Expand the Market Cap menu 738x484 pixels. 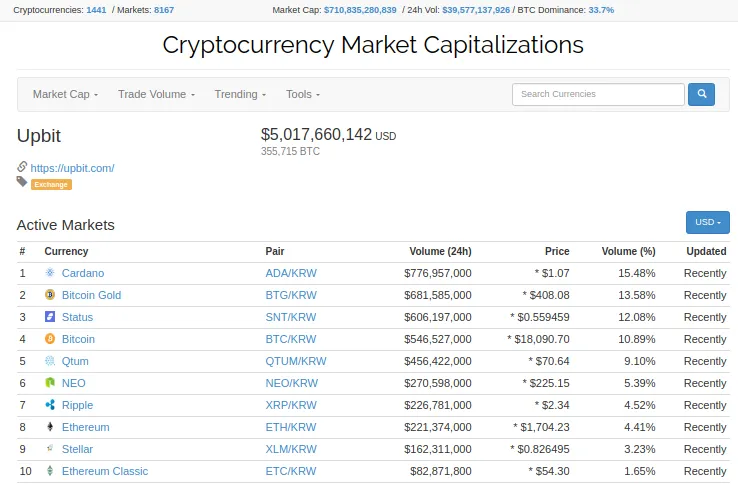65,94
